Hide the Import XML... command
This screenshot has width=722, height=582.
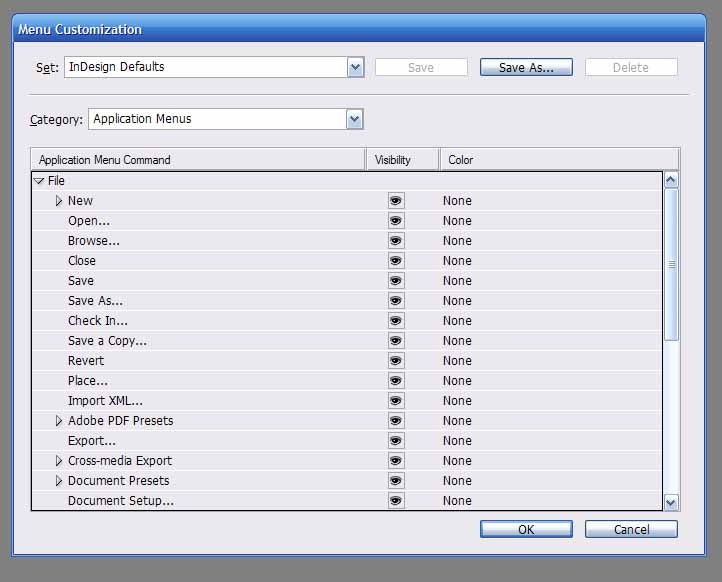click(396, 401)
